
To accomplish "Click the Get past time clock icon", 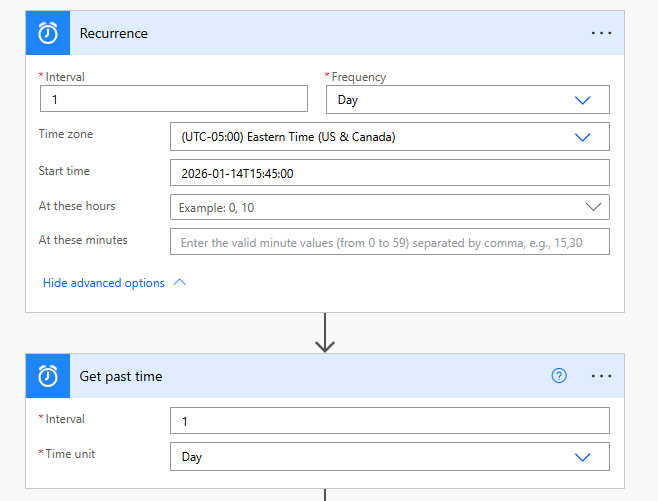I will (48, 376).
